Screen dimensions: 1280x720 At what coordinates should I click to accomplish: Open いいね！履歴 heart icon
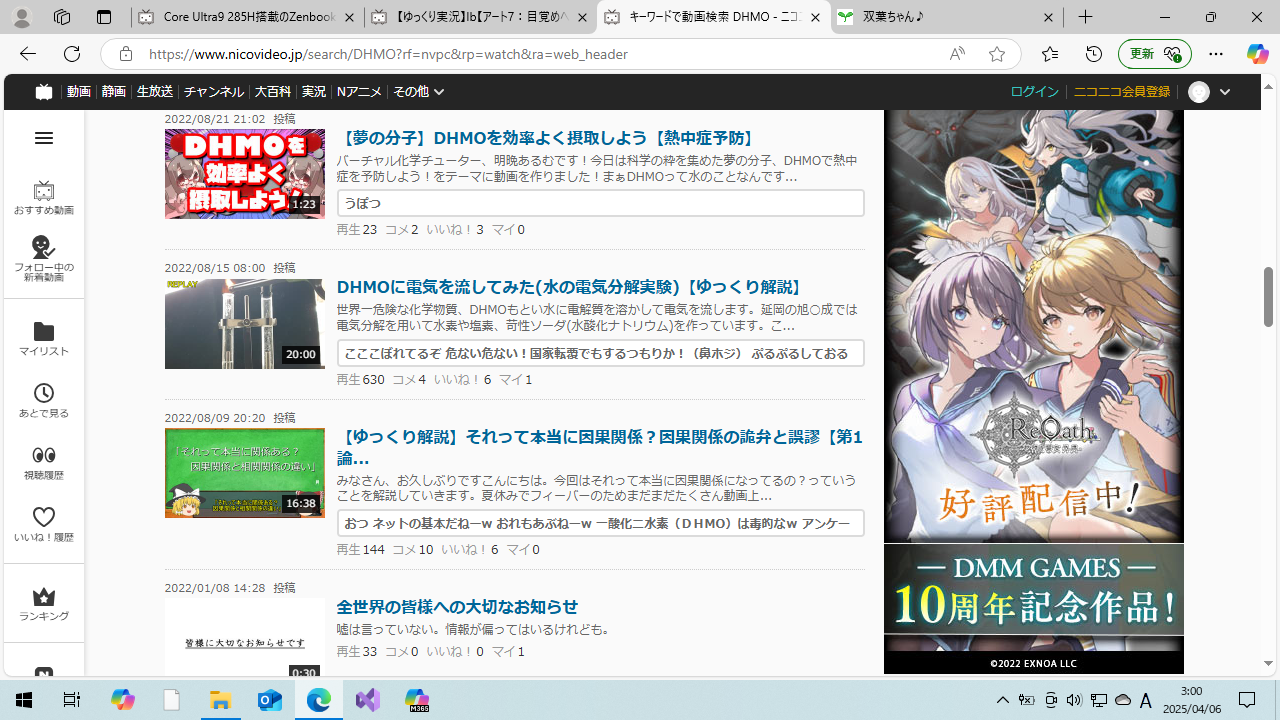pos(43,524)
